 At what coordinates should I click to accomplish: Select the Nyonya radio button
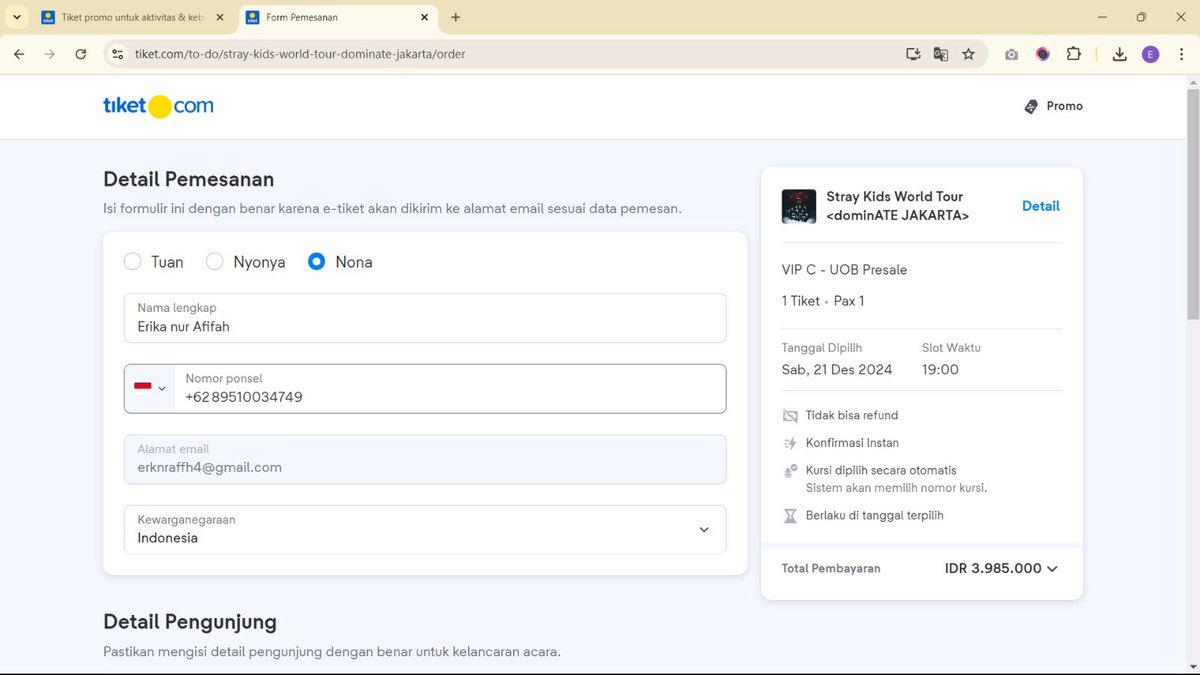point(214,262)
